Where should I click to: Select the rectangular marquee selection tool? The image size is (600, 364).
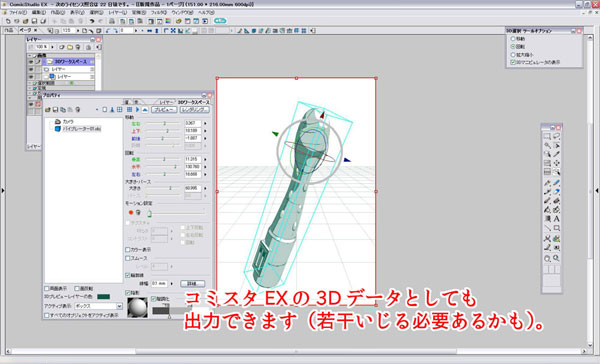547,136
